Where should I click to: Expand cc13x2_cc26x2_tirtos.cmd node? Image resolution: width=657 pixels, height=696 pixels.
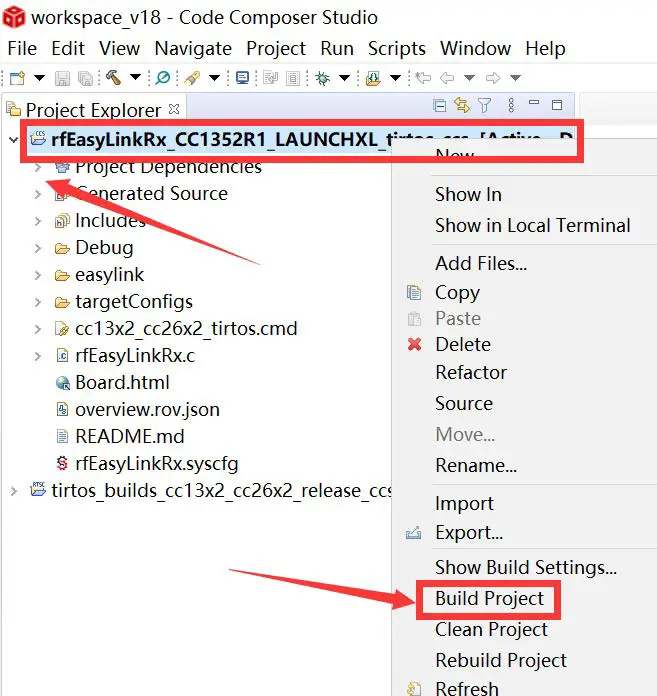pos(38,329)
